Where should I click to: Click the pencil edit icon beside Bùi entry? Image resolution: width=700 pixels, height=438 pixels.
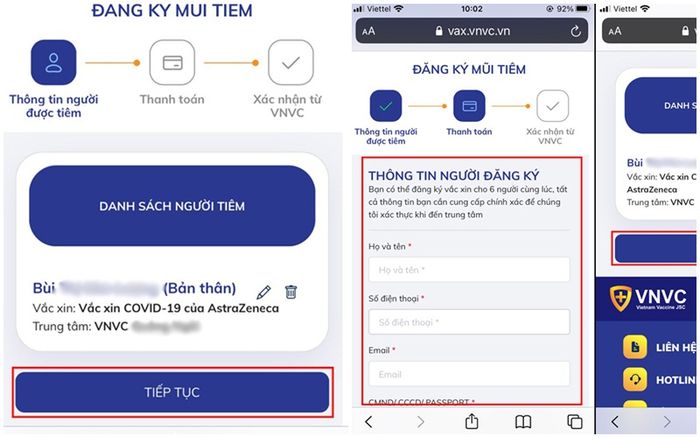tap(264, 292)
